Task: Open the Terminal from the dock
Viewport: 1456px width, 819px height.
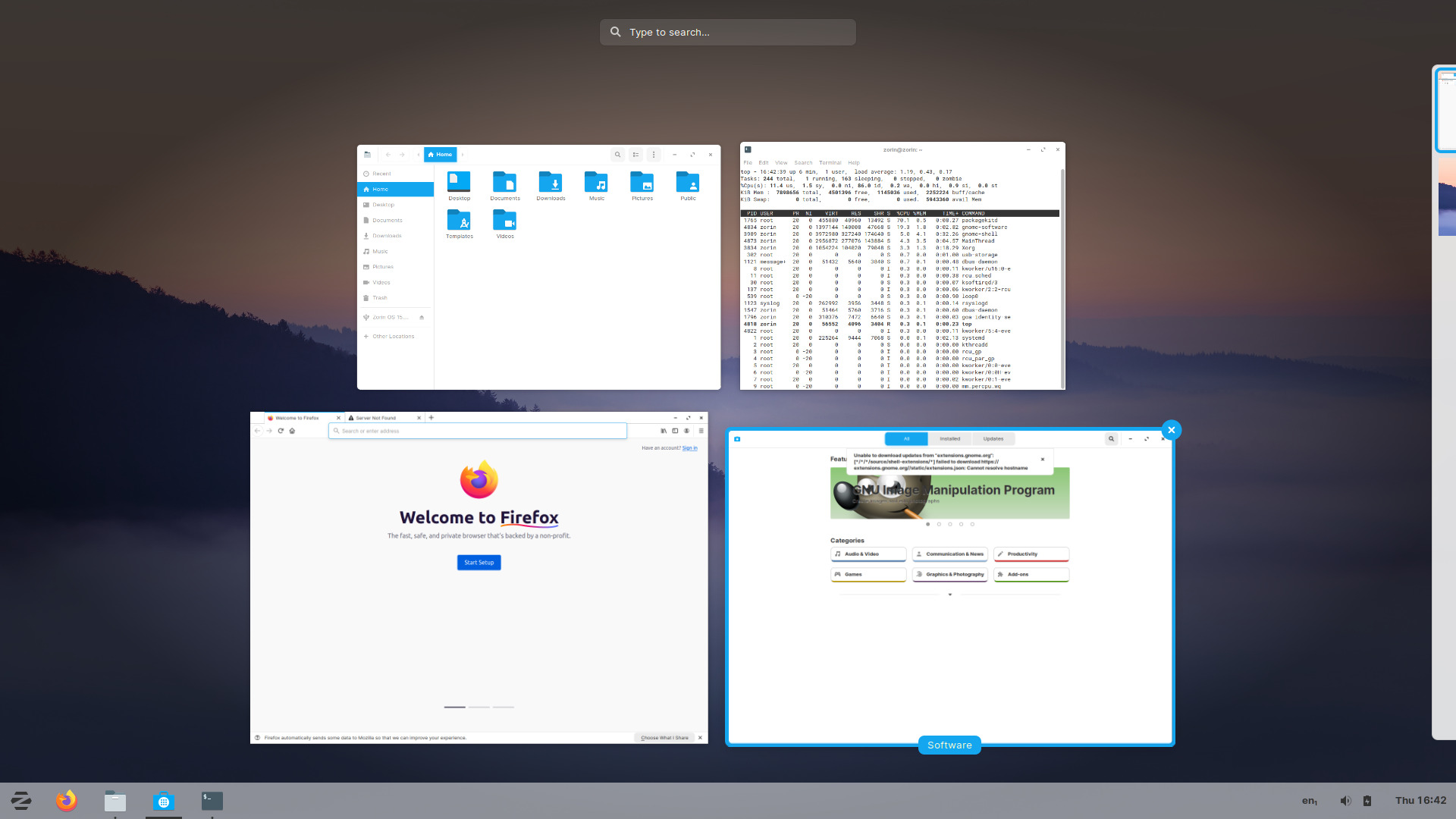Action: tap(212, 800)
